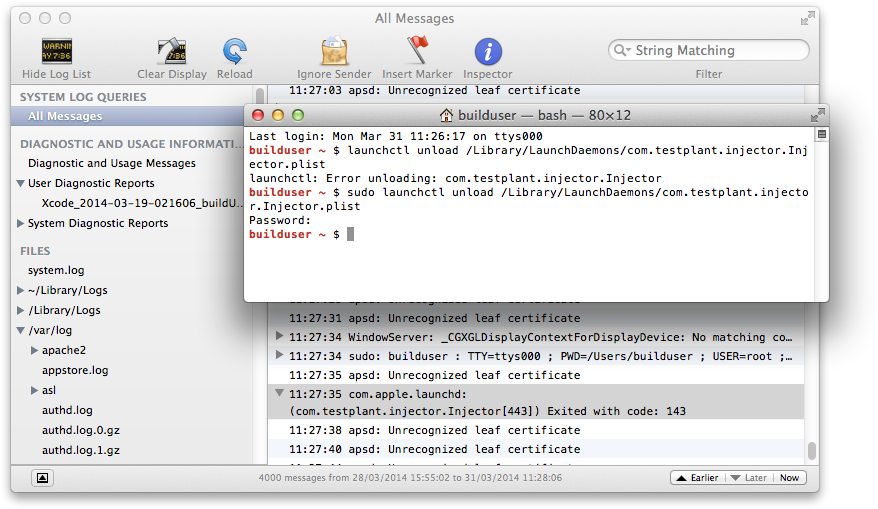Image resolution: width=878 pixels, height=509 pixels.
Task: Click the Later navigation button
Action: point(749,478)
